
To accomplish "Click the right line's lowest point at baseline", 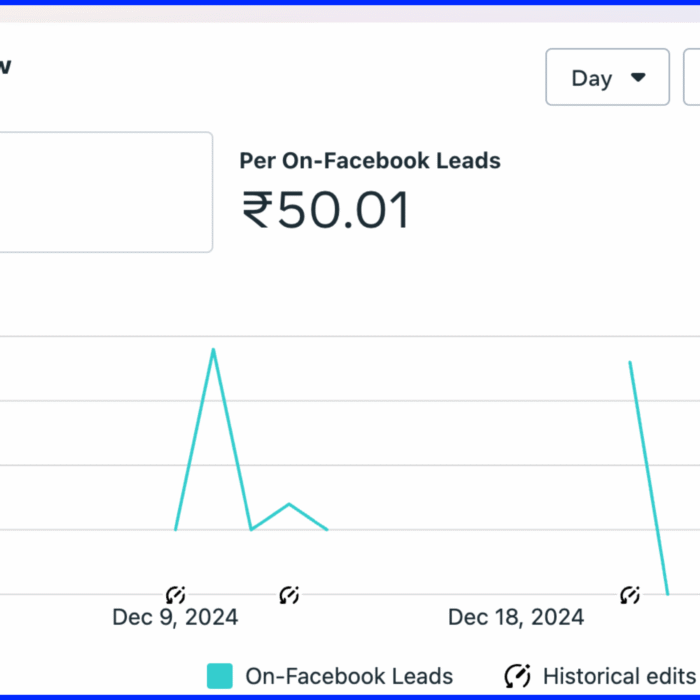I will click(x=667, y=594).
